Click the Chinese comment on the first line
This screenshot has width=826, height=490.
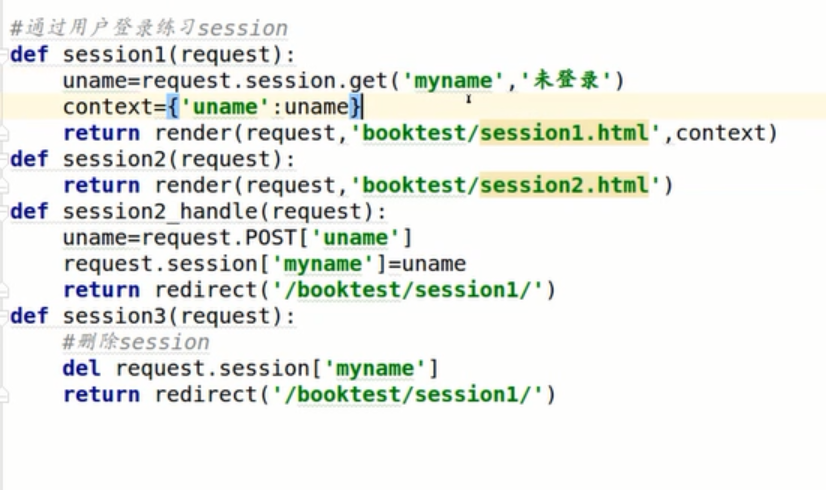148,28
